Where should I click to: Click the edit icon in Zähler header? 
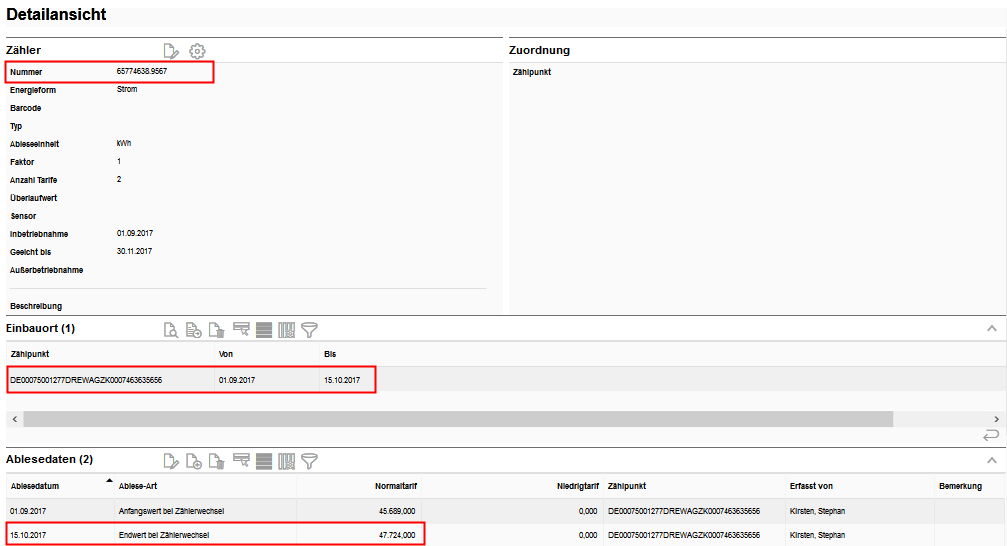pos(171,51)
